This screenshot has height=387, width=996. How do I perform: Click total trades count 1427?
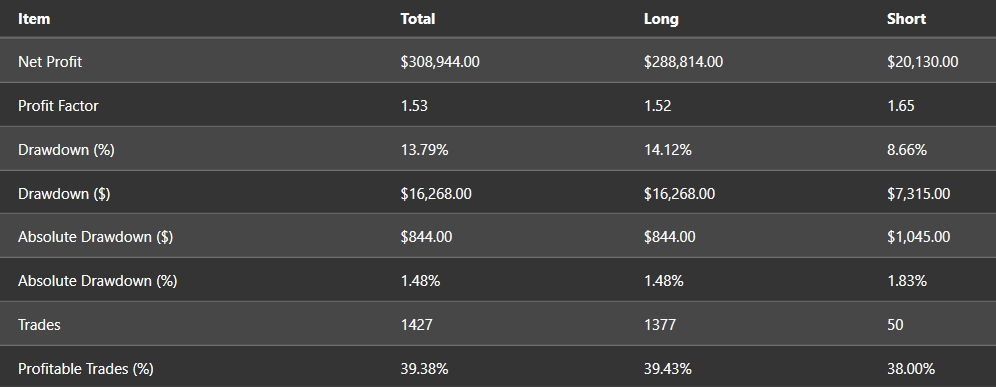pyautogui.click(x=416, y=325)
